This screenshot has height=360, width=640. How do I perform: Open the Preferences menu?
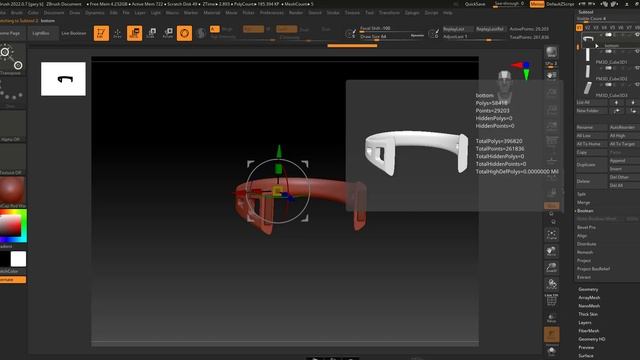(271, 13)
